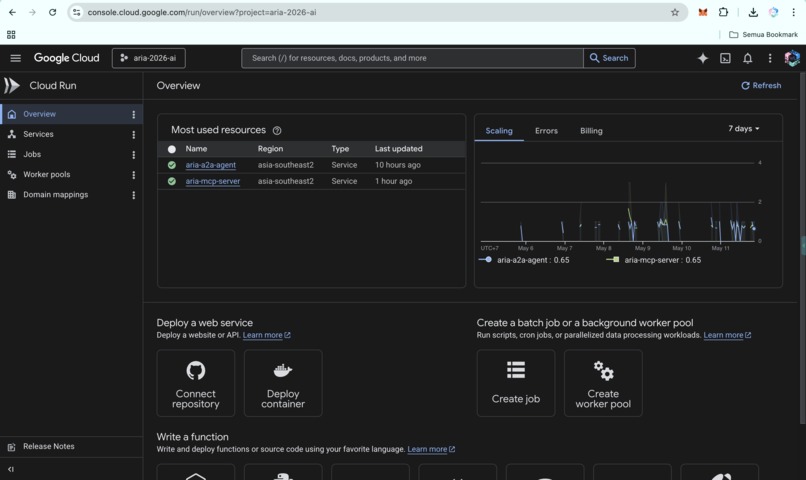Click the Overview home icon in sidebar

point(12,114)
